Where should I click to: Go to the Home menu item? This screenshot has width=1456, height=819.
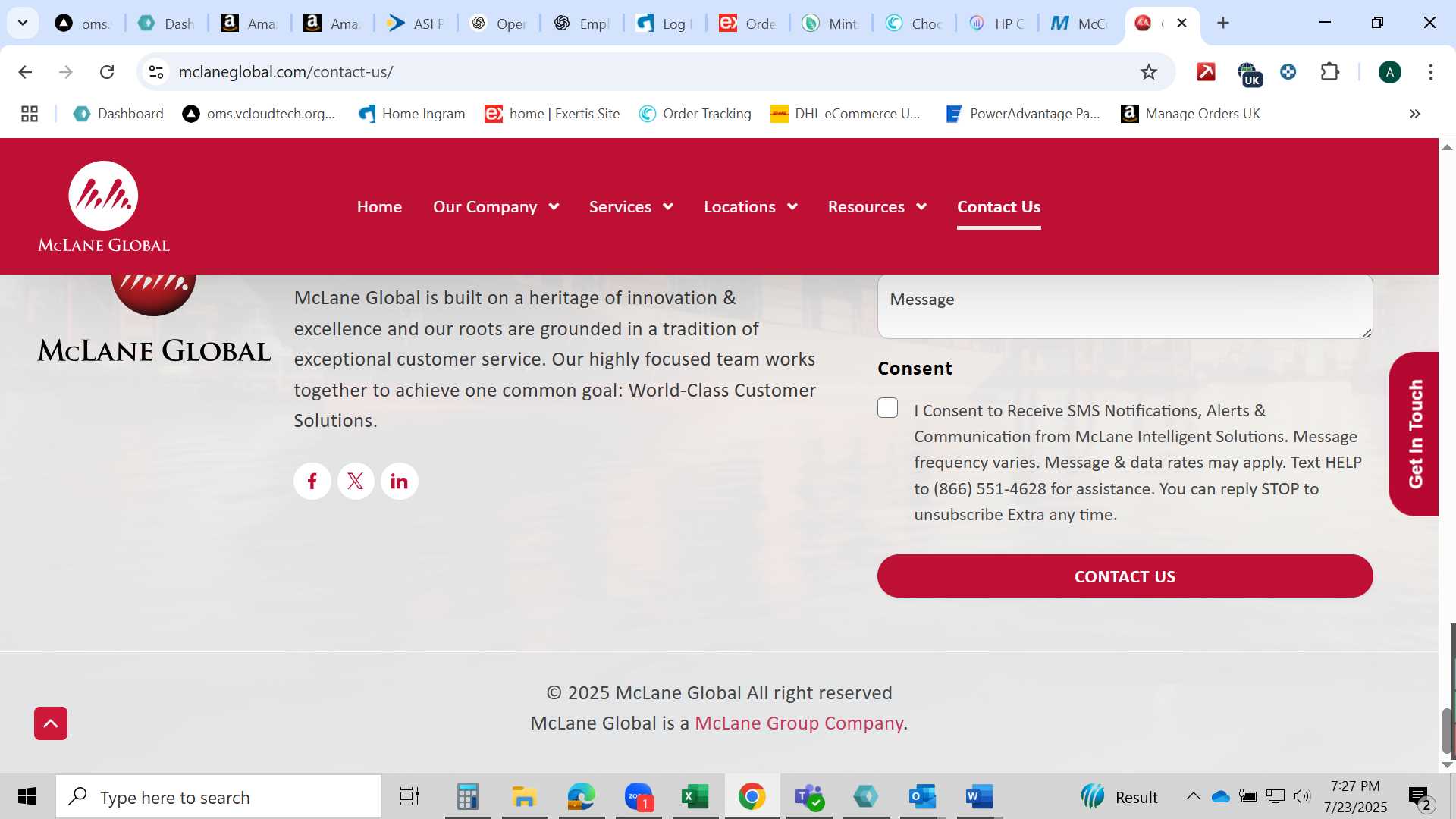pyautogui.click(x=379, y=207)
